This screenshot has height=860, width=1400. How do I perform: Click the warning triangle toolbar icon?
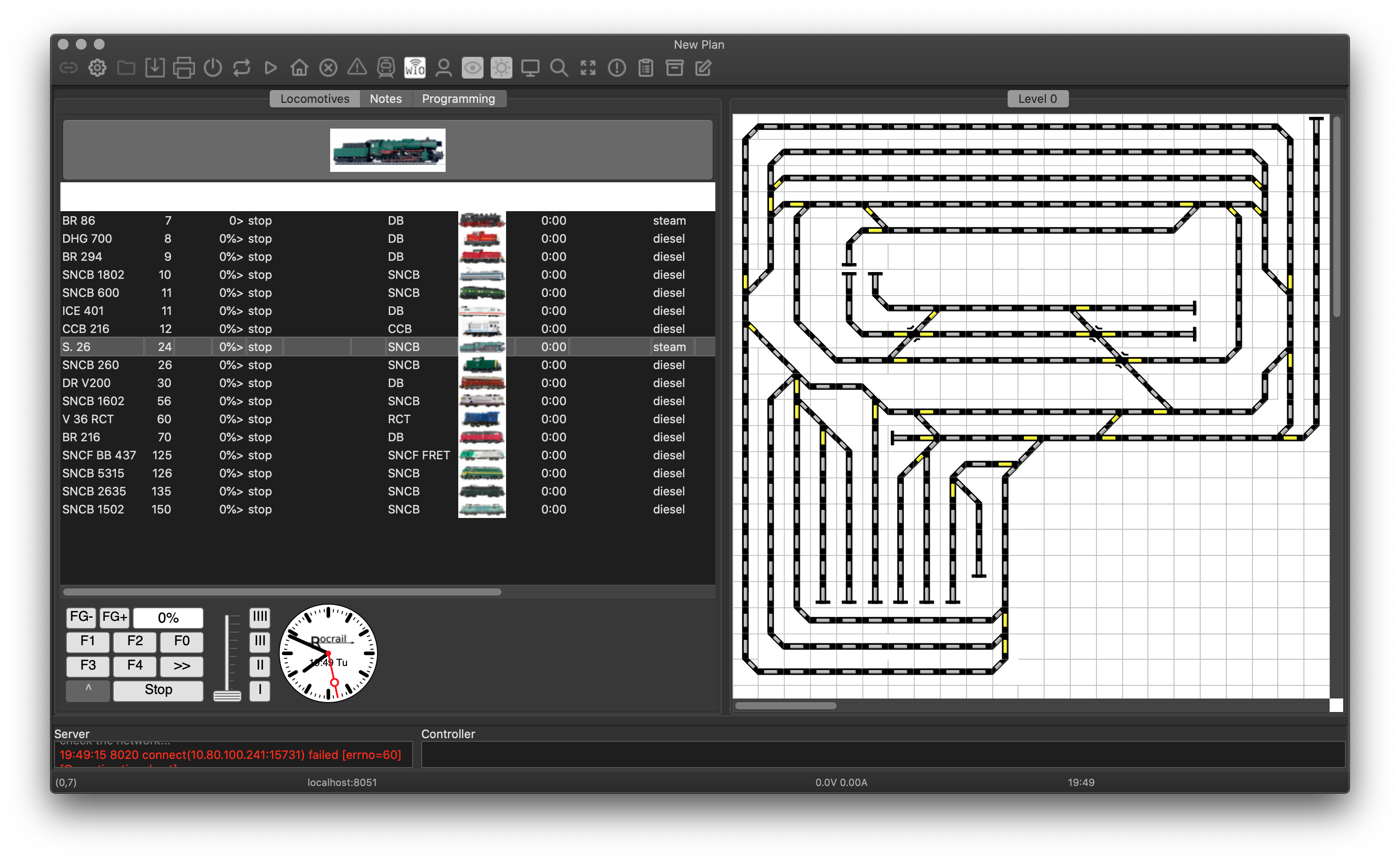[357, 68]
